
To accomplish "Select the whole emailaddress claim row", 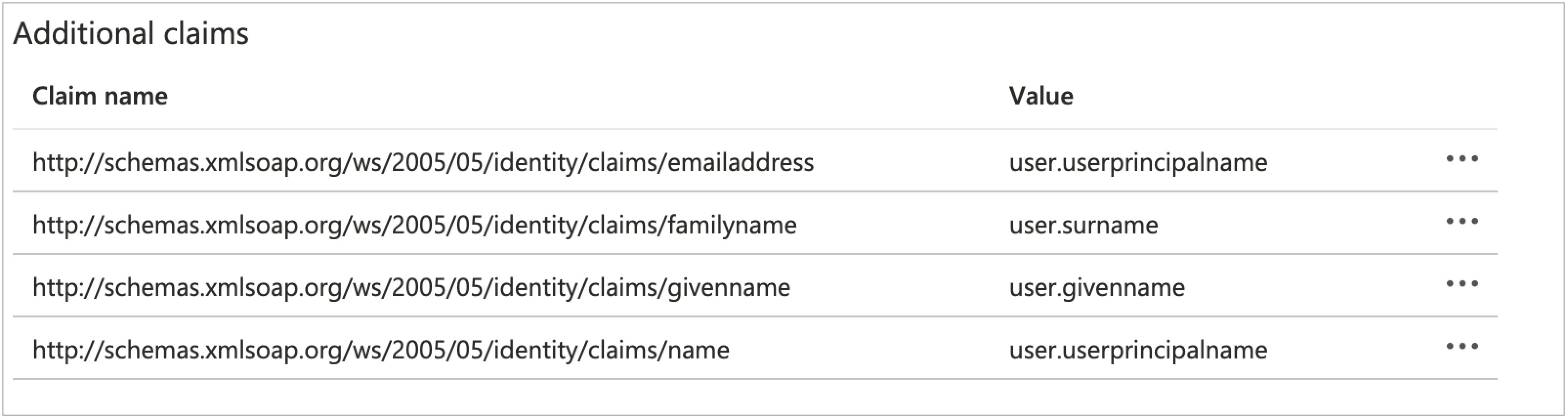I will [x=913, y=161].
